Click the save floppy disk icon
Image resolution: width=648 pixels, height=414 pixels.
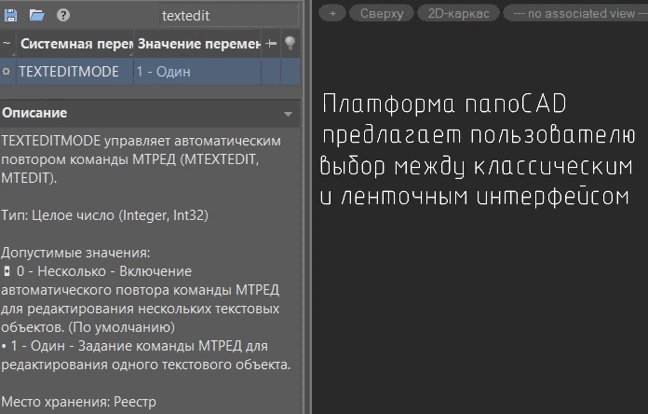point(11,16)
